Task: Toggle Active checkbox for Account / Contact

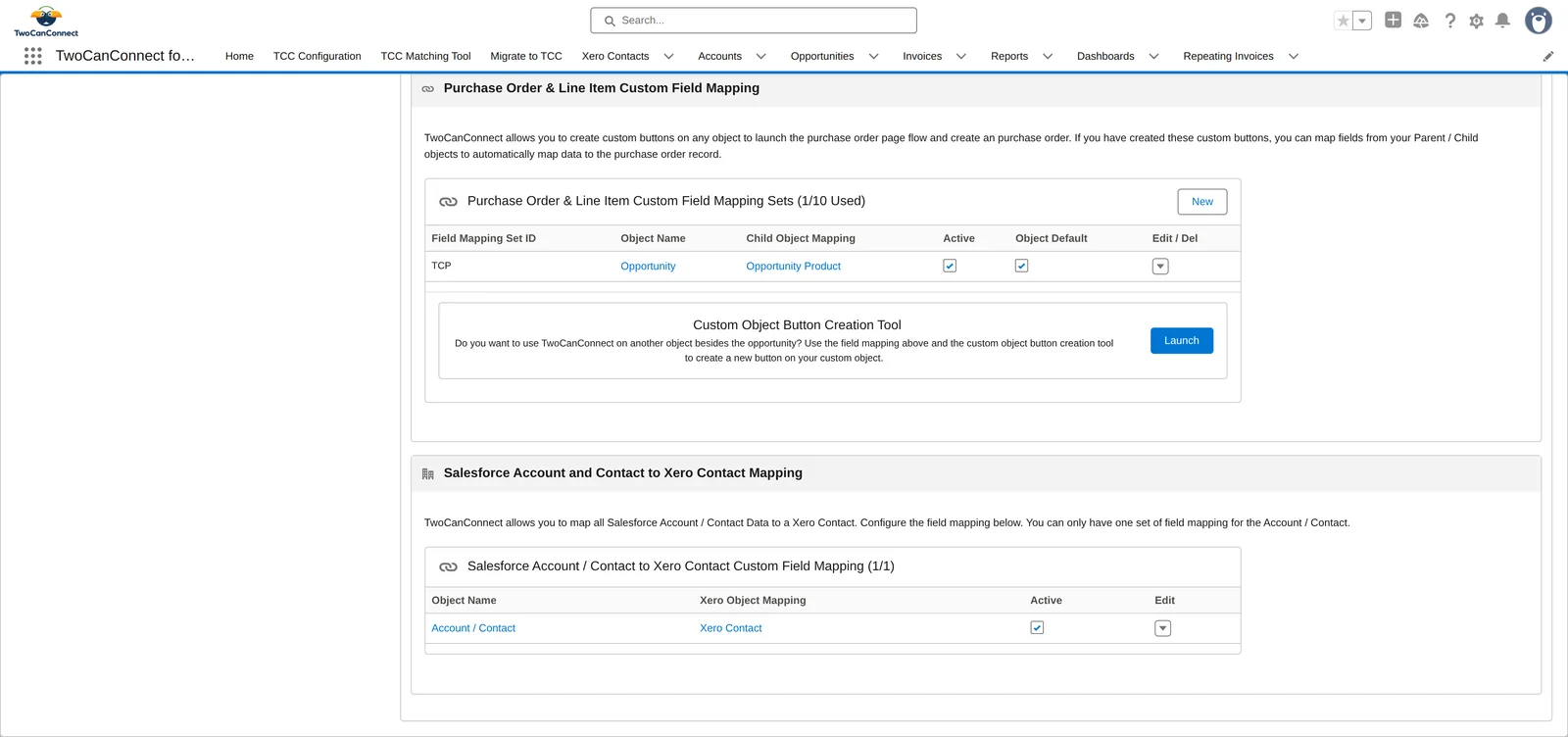Action: 1037,627
